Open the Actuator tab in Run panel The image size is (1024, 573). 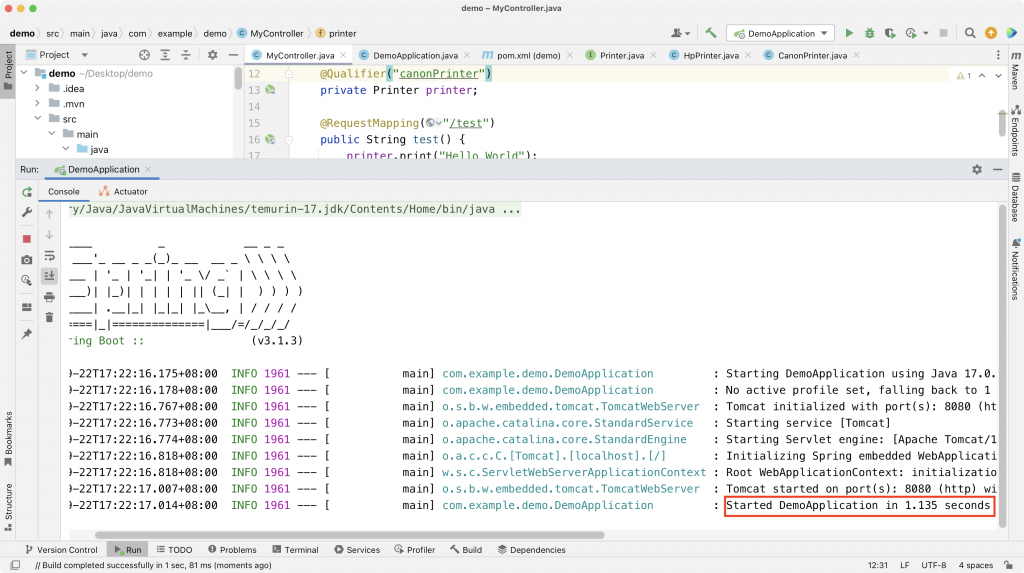[123, 191]
